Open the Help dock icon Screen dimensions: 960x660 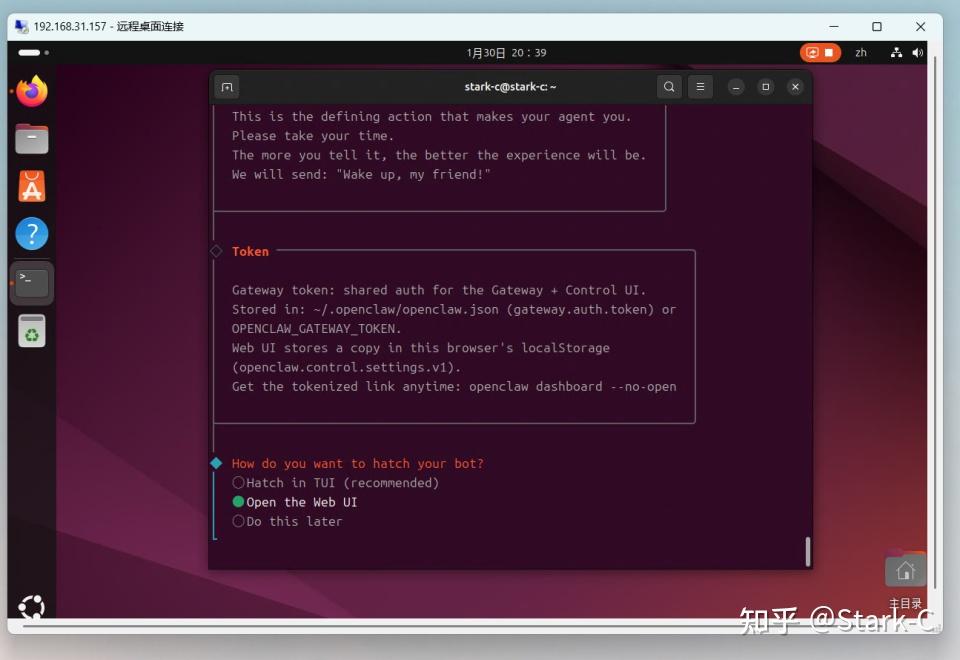coord(32,233)
